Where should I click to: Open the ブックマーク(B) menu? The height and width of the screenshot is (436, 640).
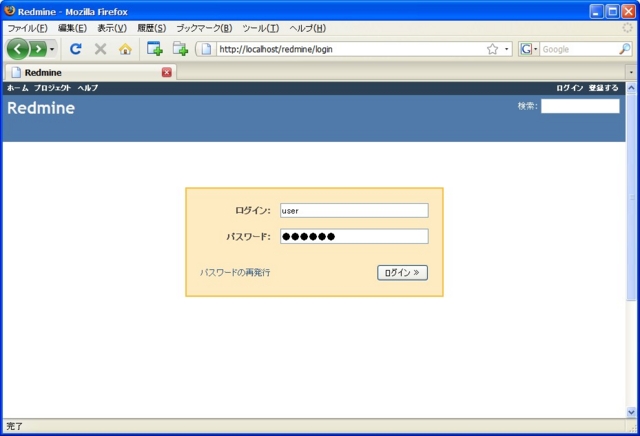[x=204, y=28]
